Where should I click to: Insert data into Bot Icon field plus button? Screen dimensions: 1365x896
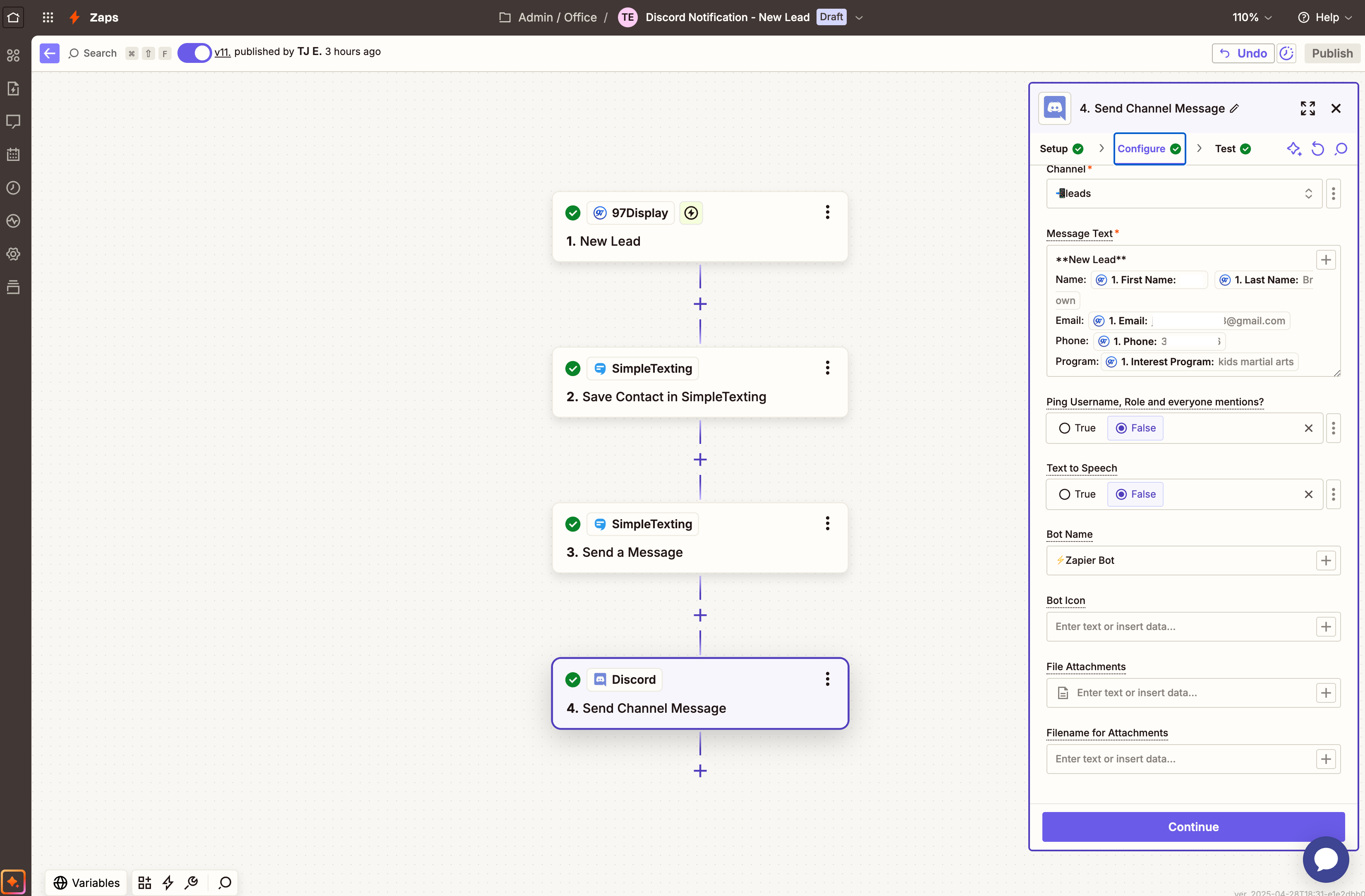pyautogui.click(x=1326, y=627)
